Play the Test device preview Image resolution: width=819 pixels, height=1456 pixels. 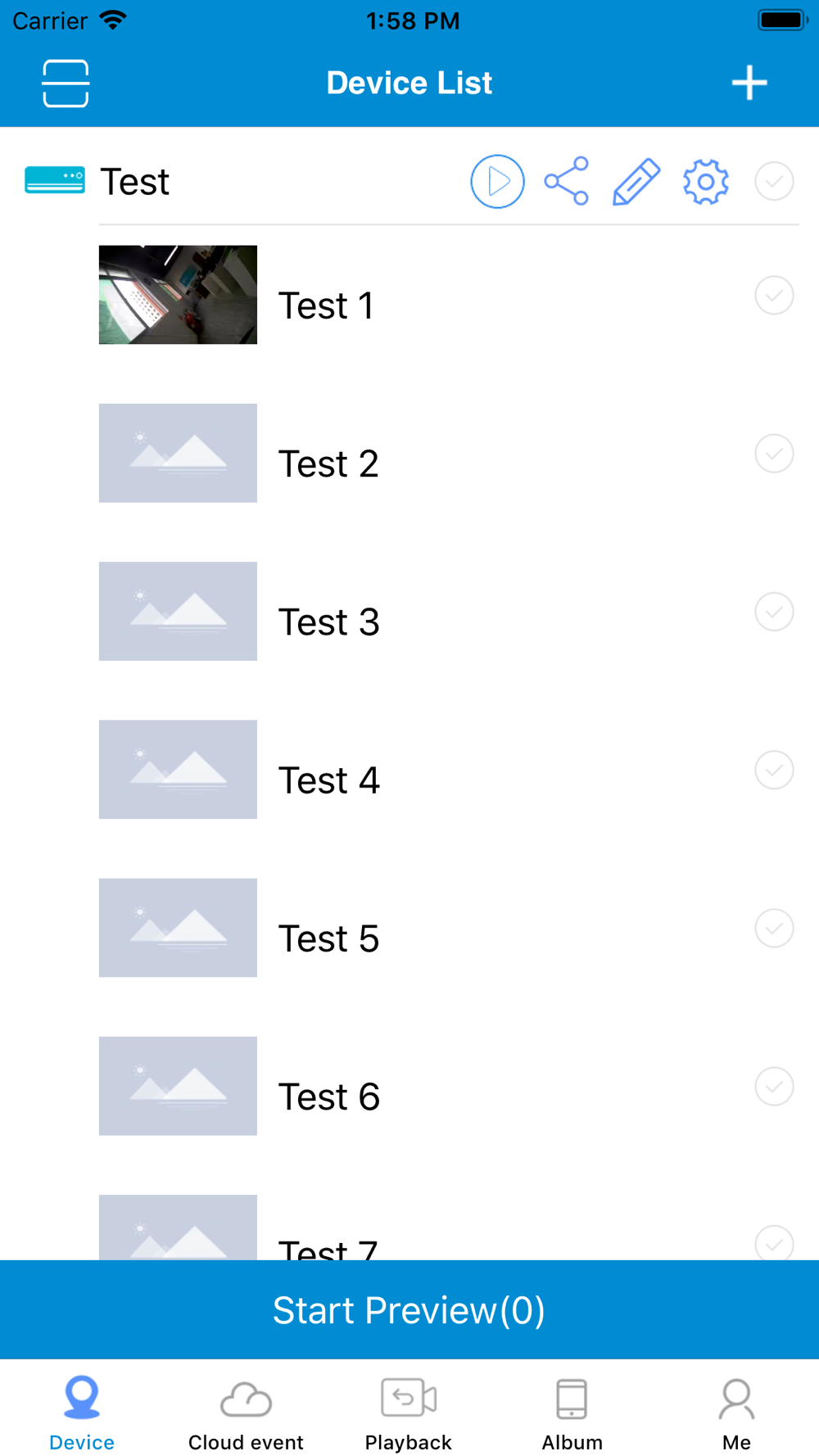(497, 181)
